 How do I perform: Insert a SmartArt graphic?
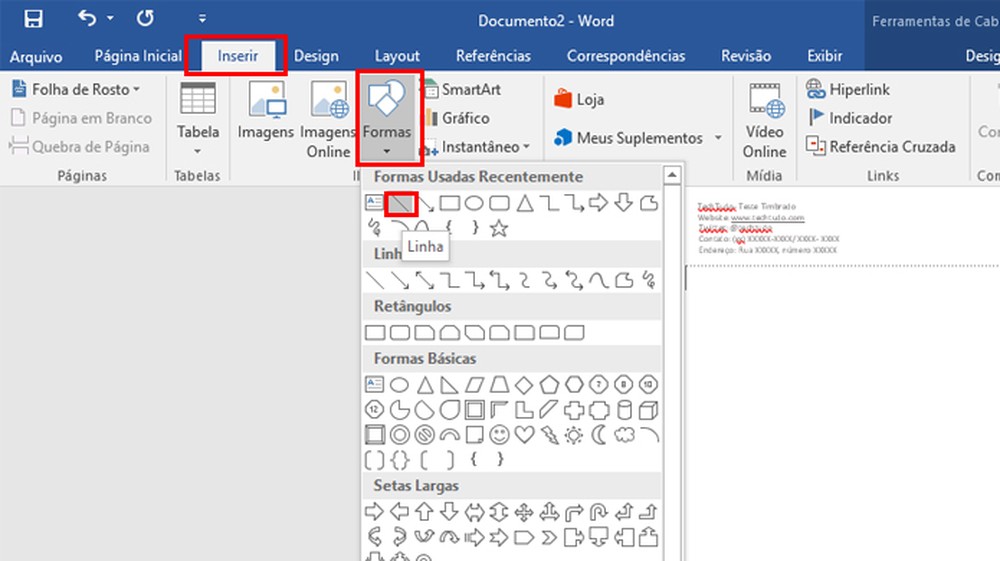pyautogui.click(x=461, y=89)
